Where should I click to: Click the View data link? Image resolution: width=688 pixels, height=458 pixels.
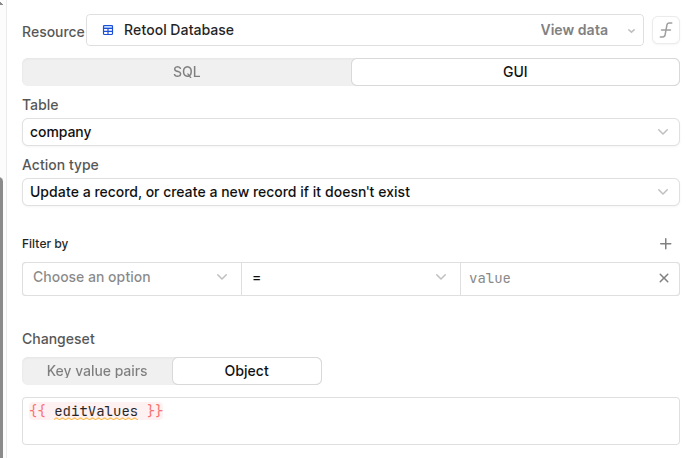tap(574, 30)
